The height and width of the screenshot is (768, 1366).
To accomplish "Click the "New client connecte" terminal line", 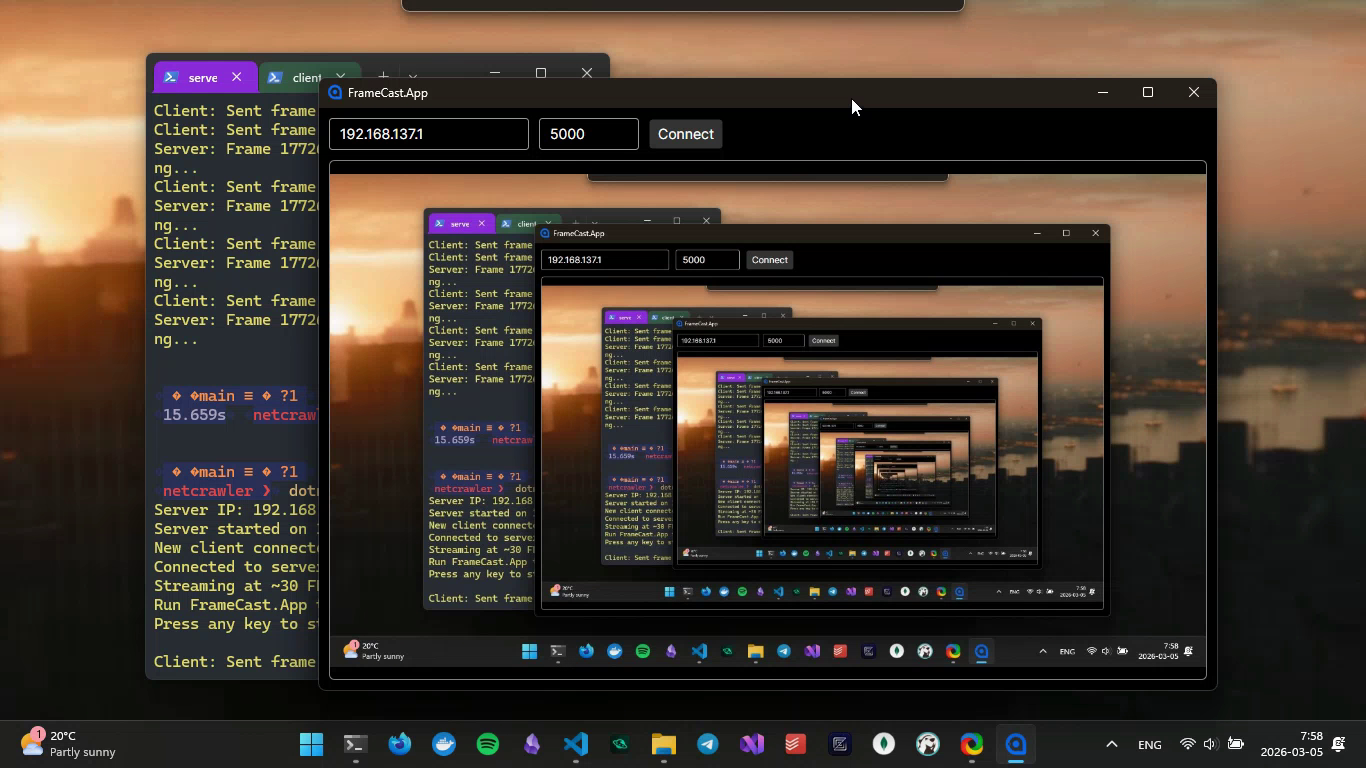I will click(x=236, y=548).
